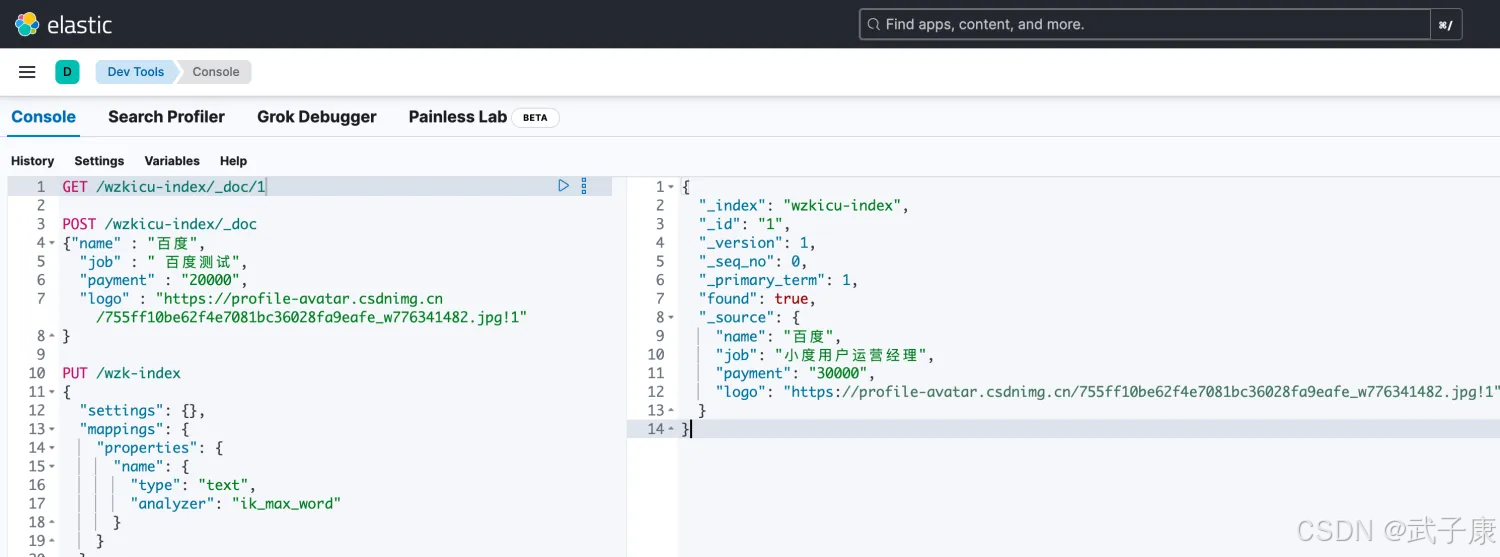Fold the properties block at line 14

52,449
